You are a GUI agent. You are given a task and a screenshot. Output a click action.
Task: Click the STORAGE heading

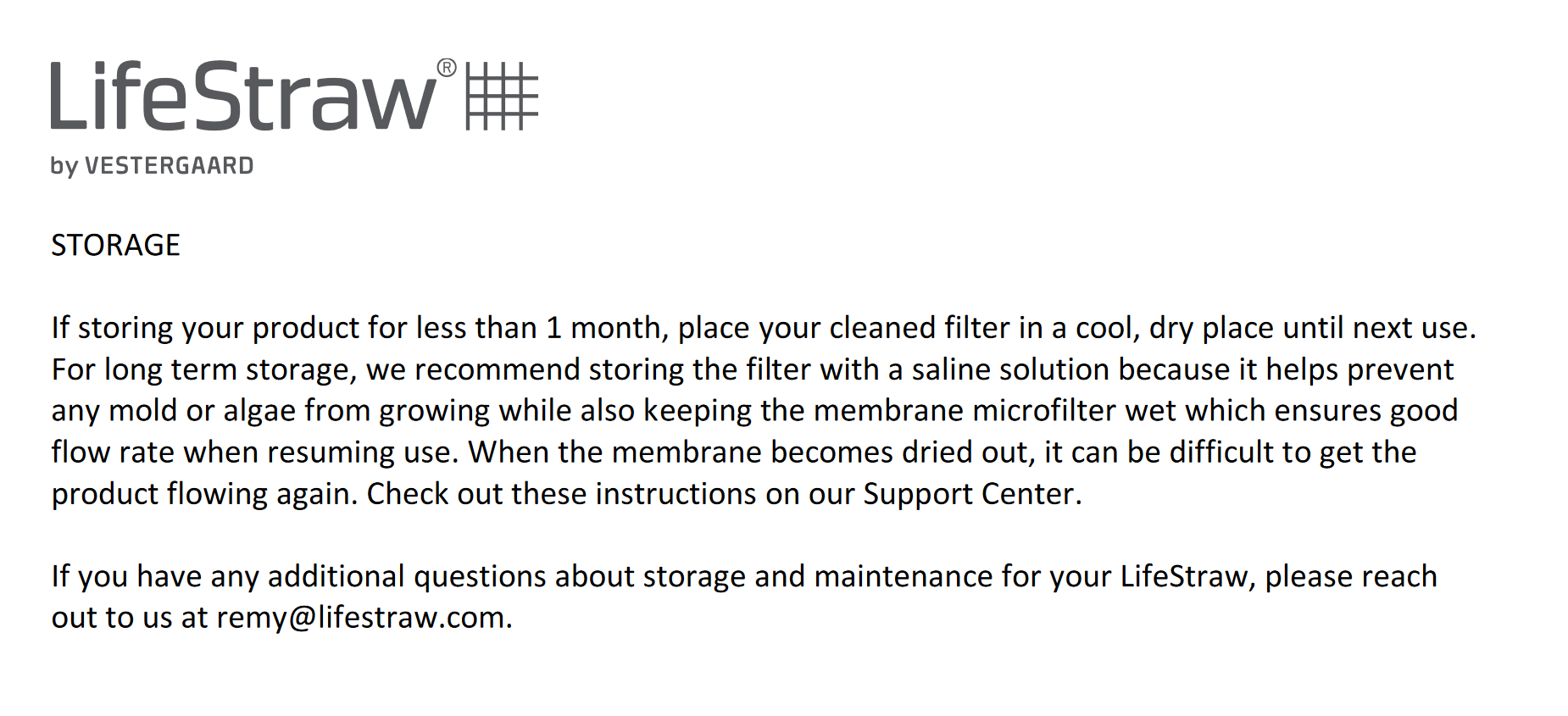(x=115, y=245)
